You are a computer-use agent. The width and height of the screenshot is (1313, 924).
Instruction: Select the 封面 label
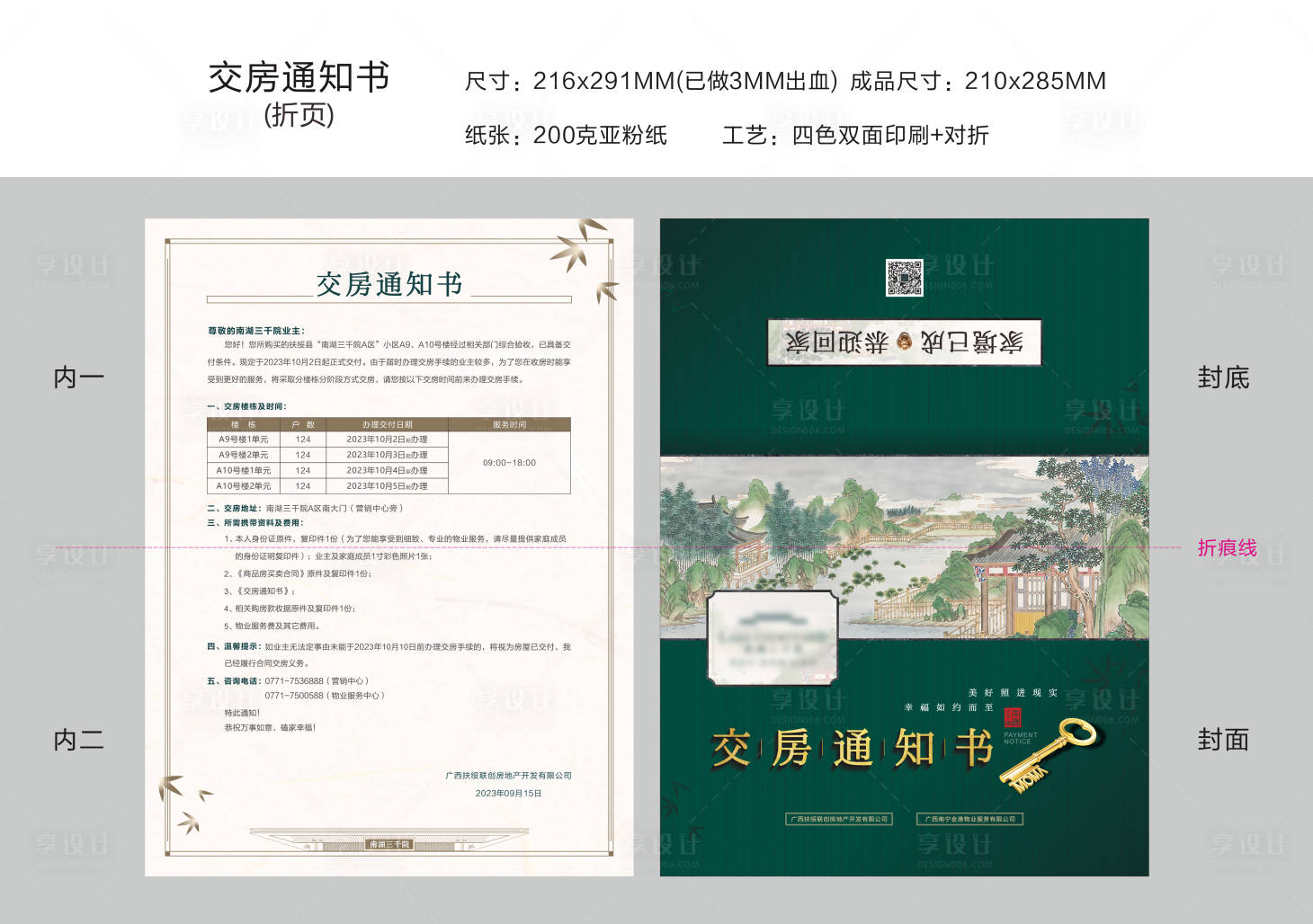1223,740
